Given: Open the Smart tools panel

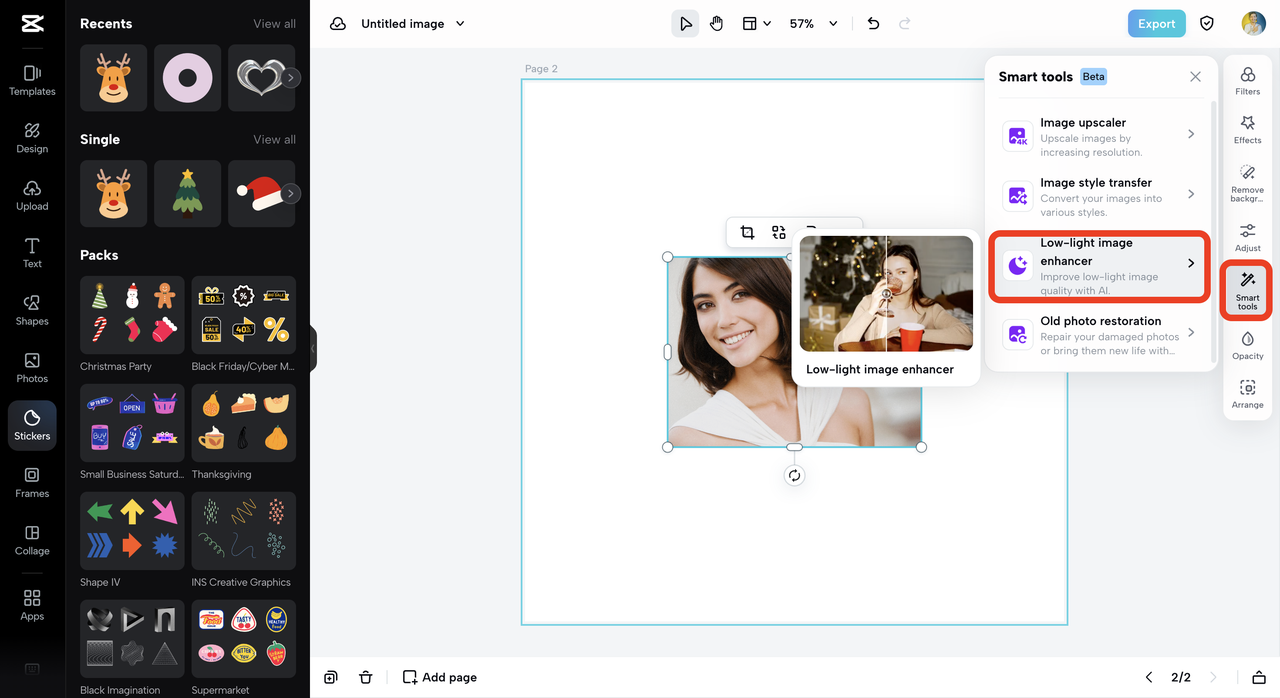Looking at the screenshot, I should (1247, 291).
